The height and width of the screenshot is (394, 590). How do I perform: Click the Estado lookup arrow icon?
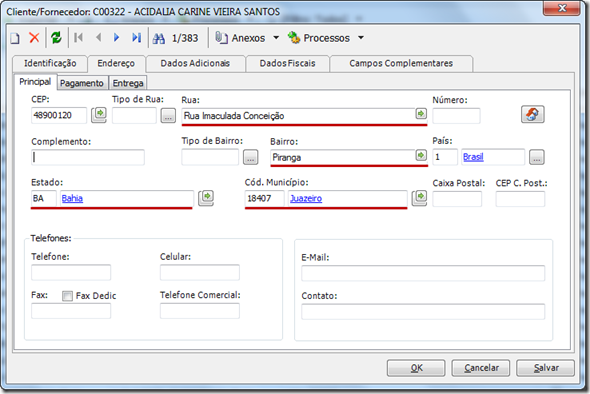[206, 198]
